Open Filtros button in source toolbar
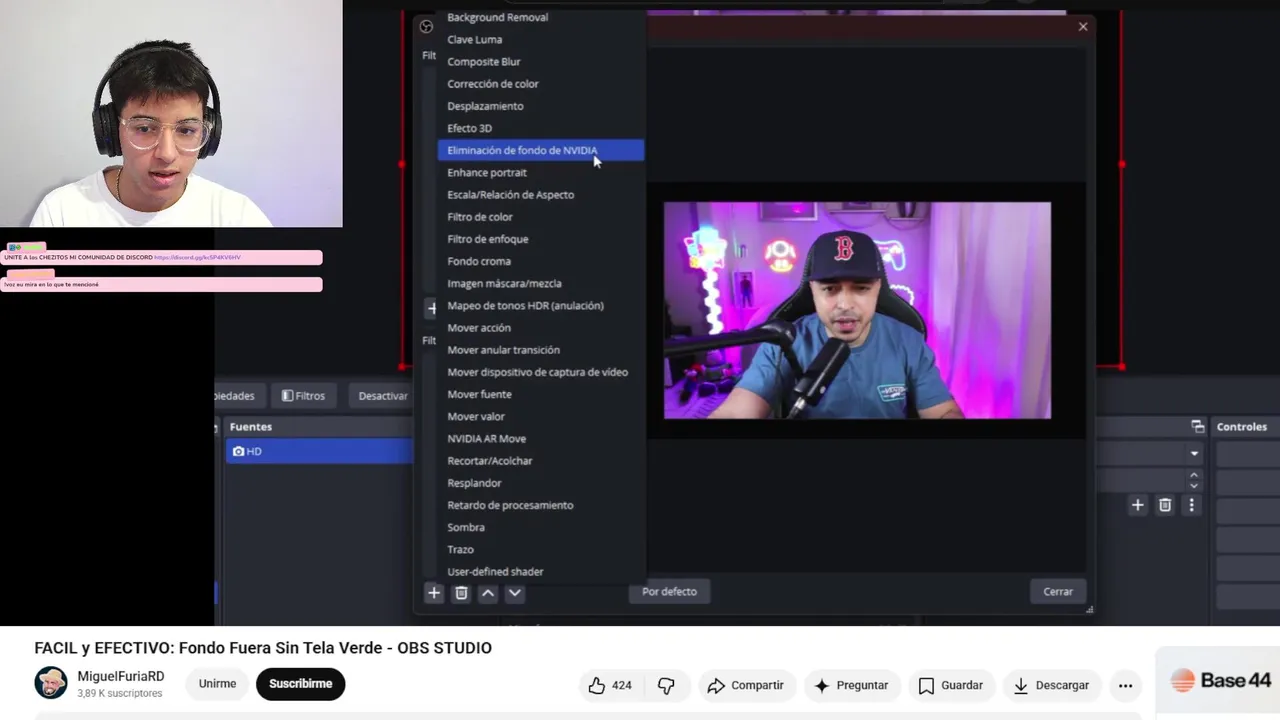1280x720 pixels. point(303,396)
